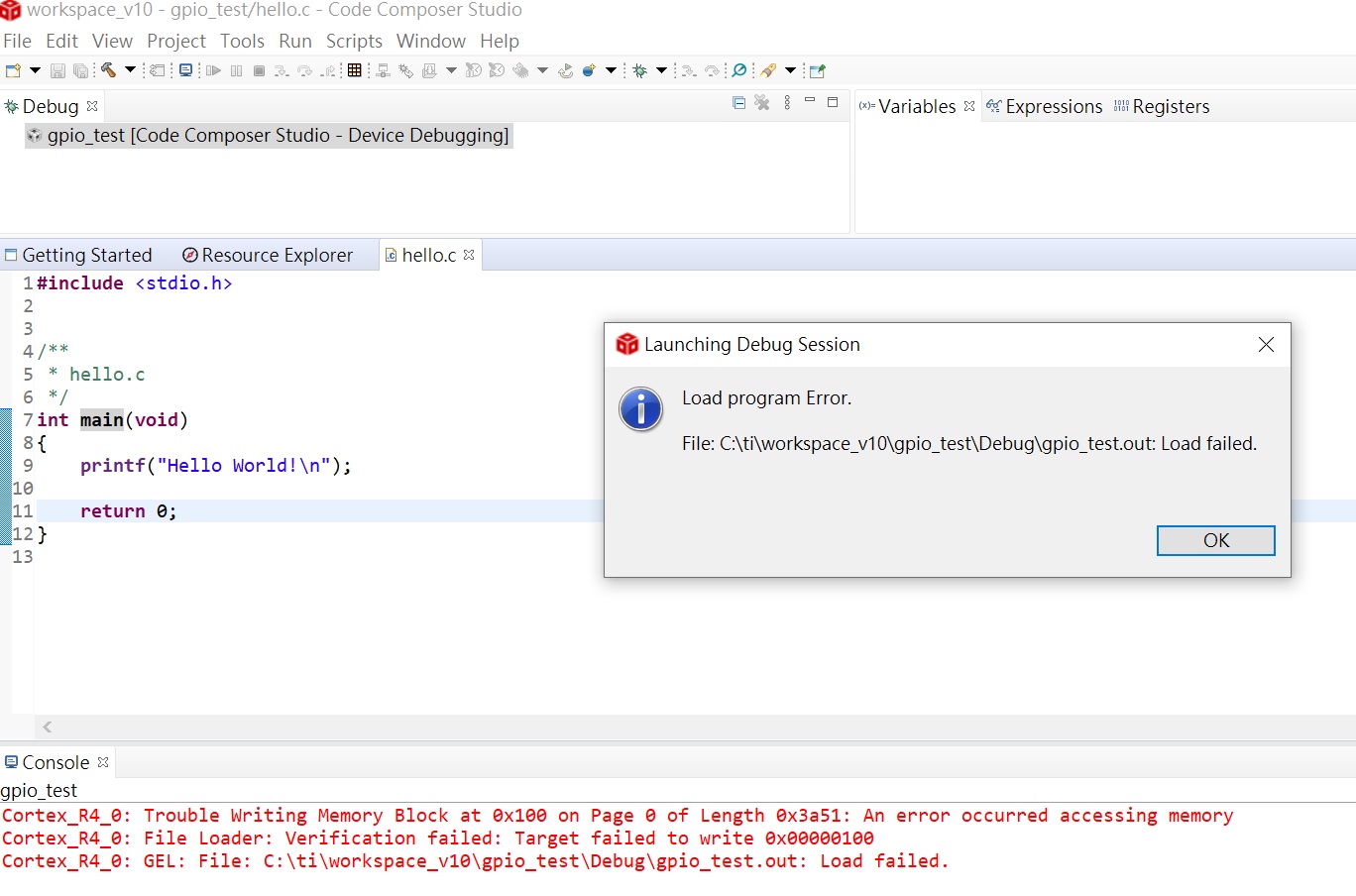Open the Edit menu

point(61,41)
